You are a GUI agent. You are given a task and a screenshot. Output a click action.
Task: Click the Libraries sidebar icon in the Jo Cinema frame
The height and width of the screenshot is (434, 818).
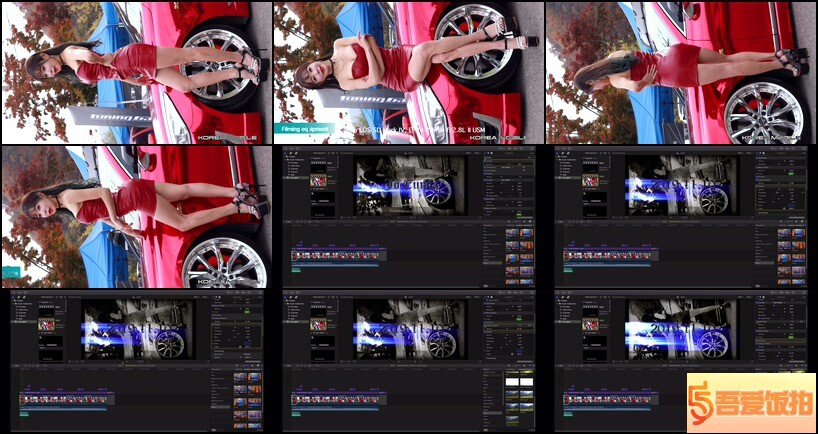[284, 153]
